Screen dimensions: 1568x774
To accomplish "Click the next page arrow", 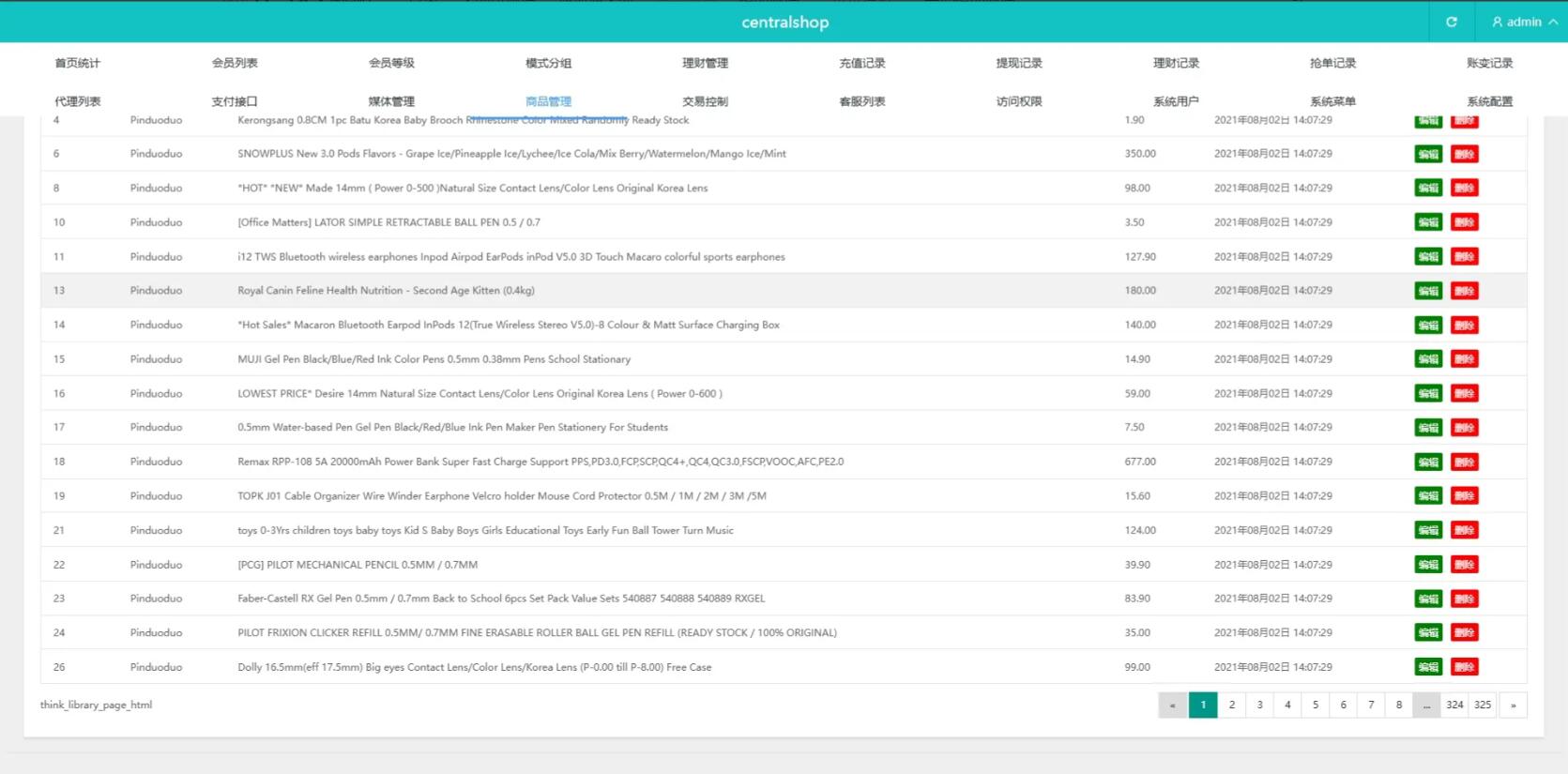I will pyautogui.click(x=1513, y=705).
